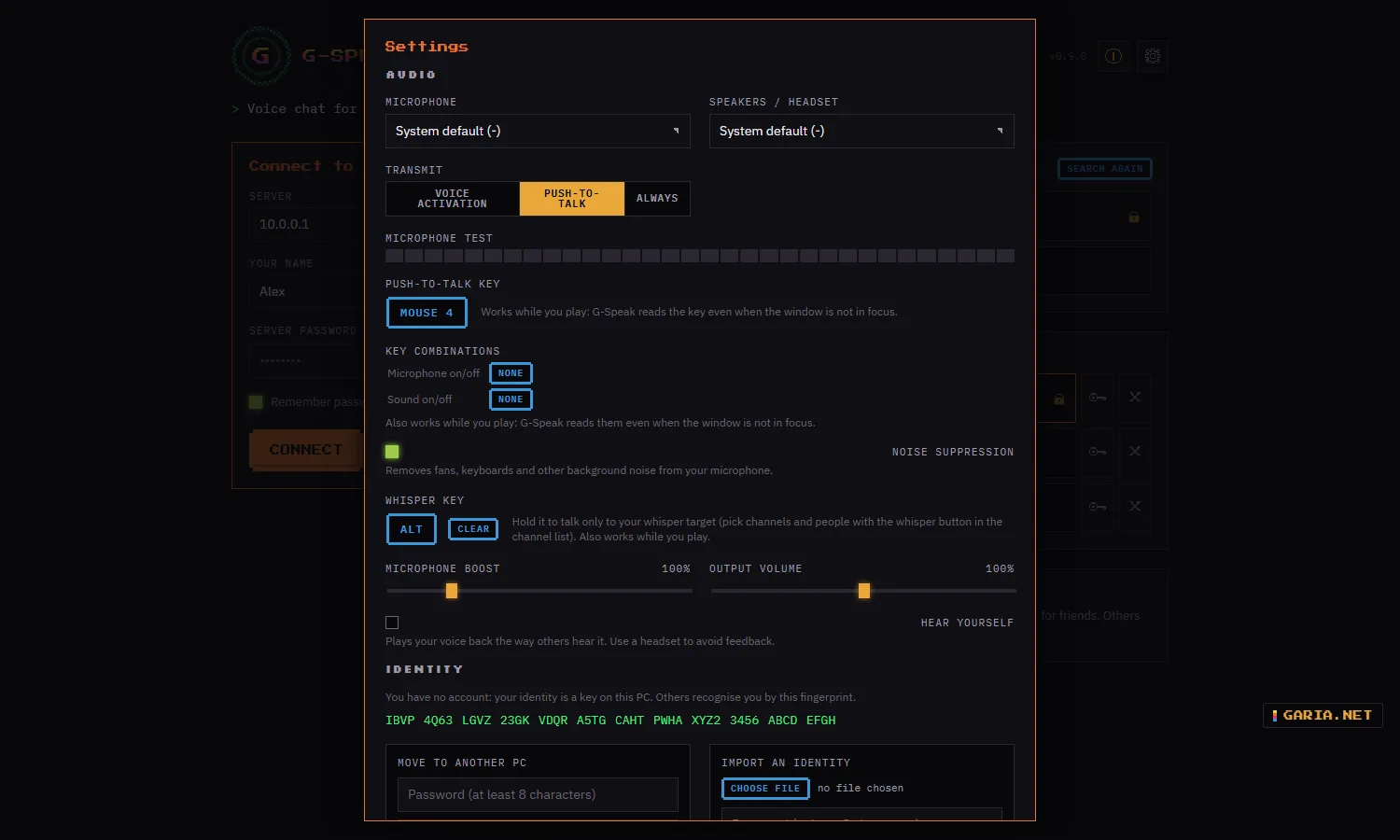The image size is (1400, 840).
Task: Clear the whisper key
Action: (x=473, y=529)
